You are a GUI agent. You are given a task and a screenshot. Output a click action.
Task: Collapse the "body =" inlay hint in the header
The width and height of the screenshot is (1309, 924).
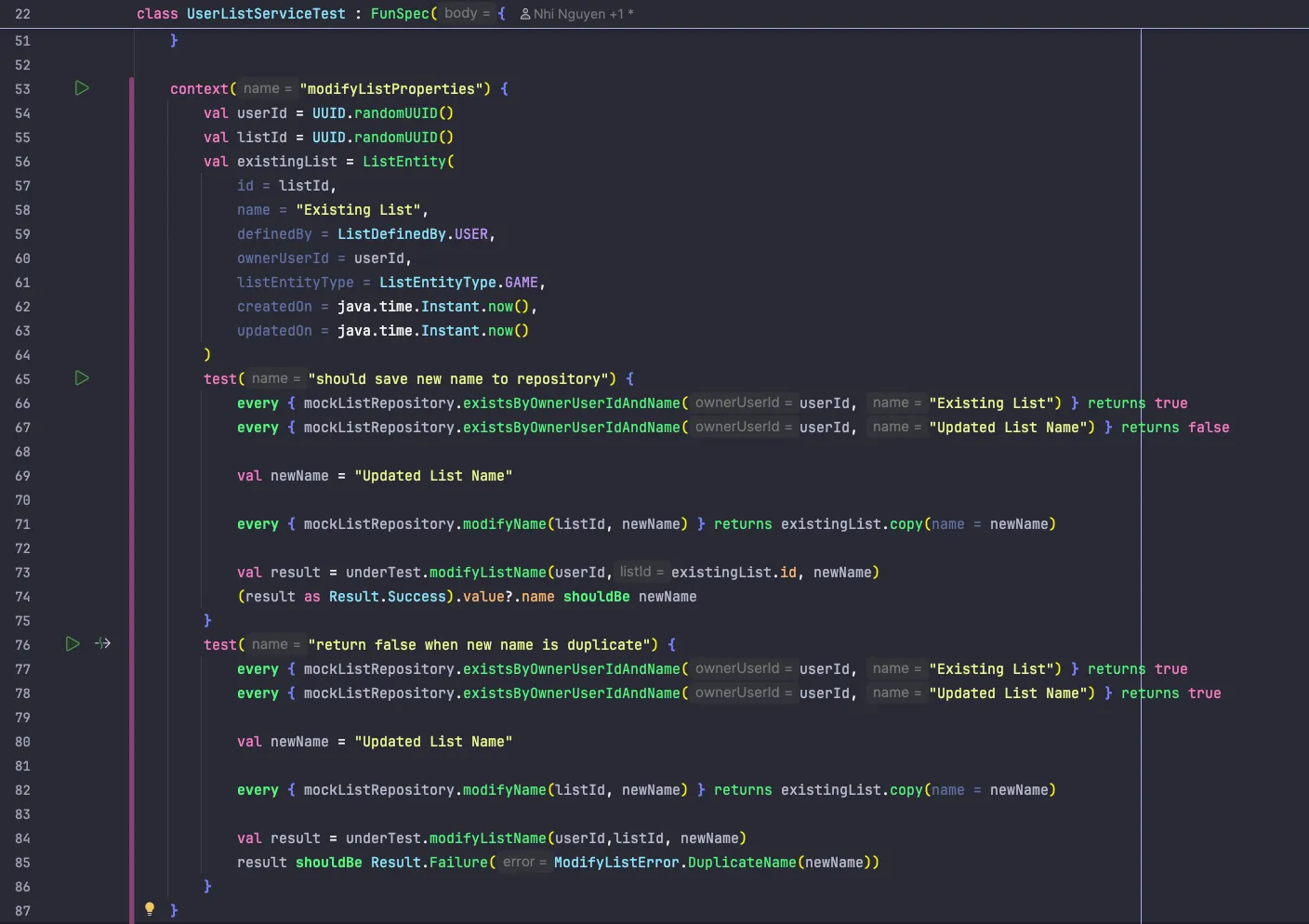467,13
